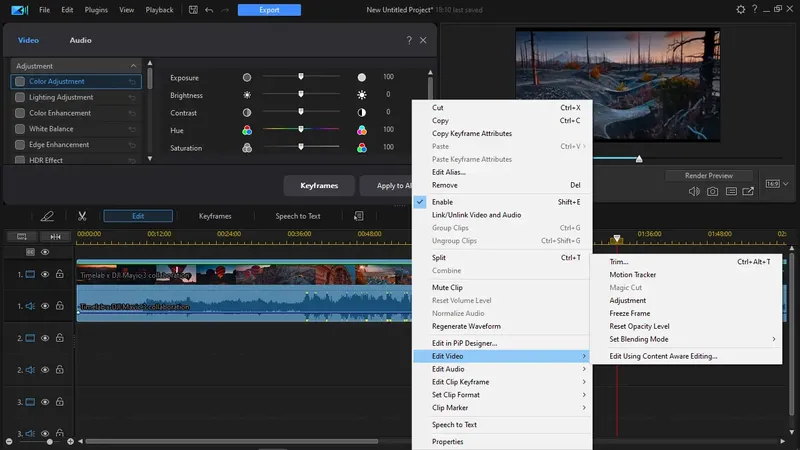Expand the Set Blending Mode submenu
This screenshot has width=800, height=450.
(x=773, y=339)
